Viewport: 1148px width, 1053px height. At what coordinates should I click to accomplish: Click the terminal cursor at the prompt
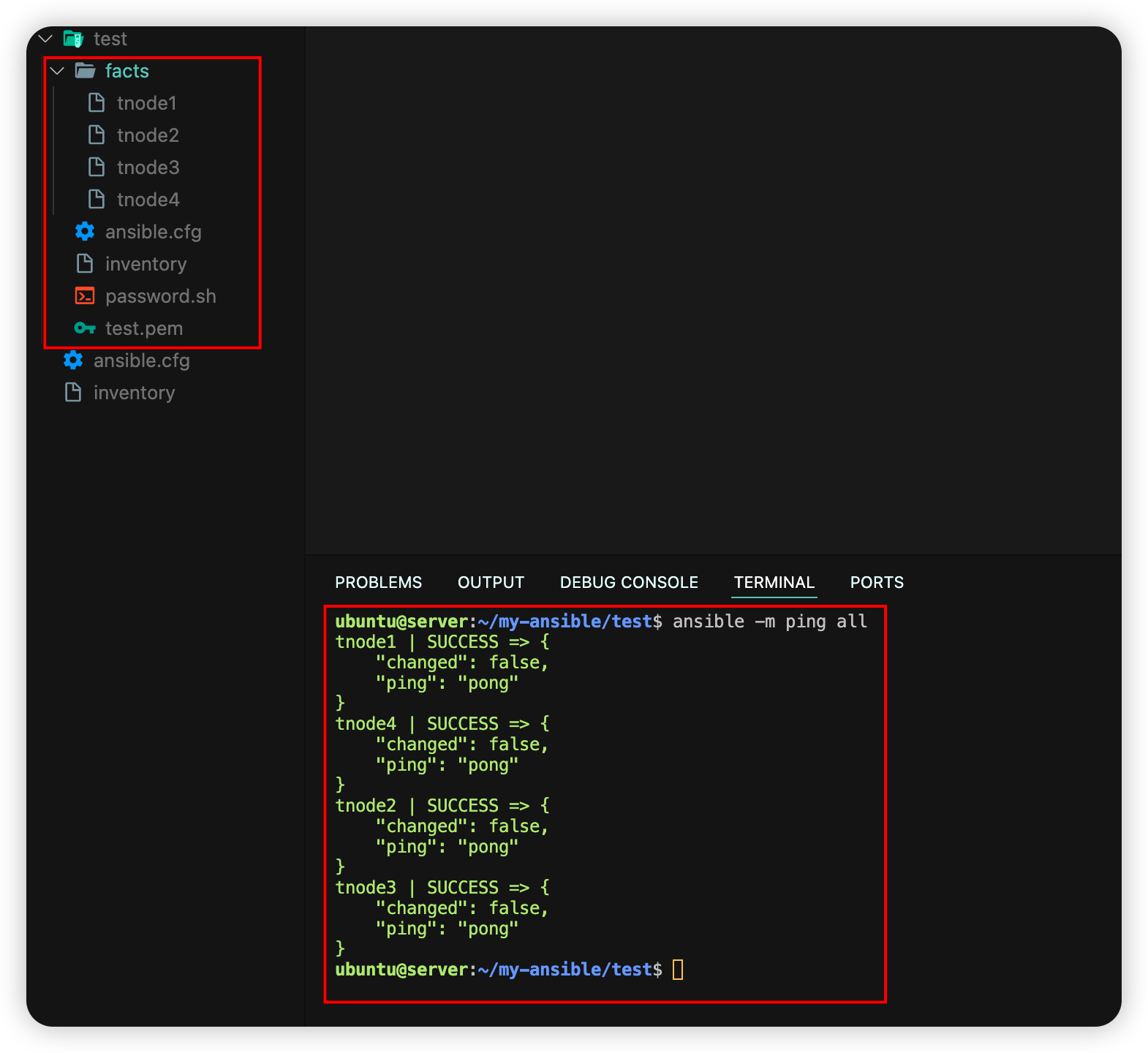(678, 970)
